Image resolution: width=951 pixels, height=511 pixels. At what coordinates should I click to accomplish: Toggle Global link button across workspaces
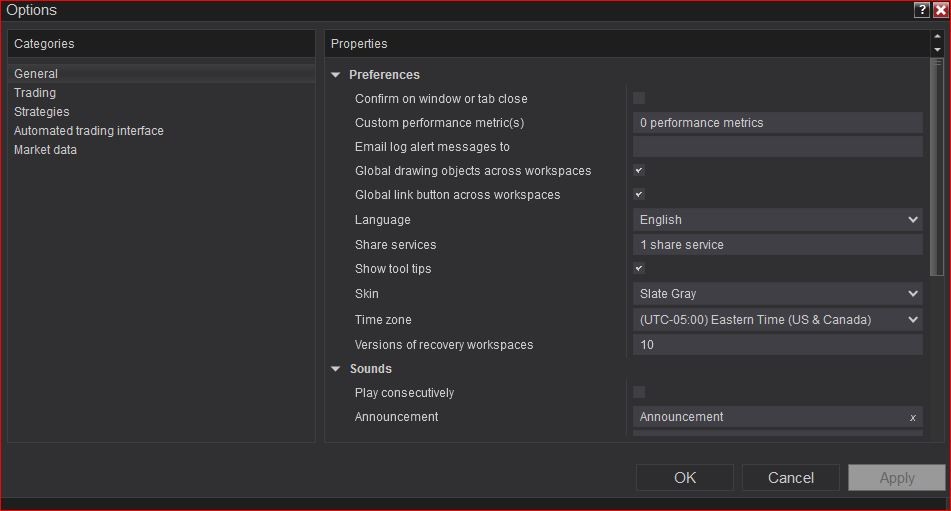coord(639,194)
